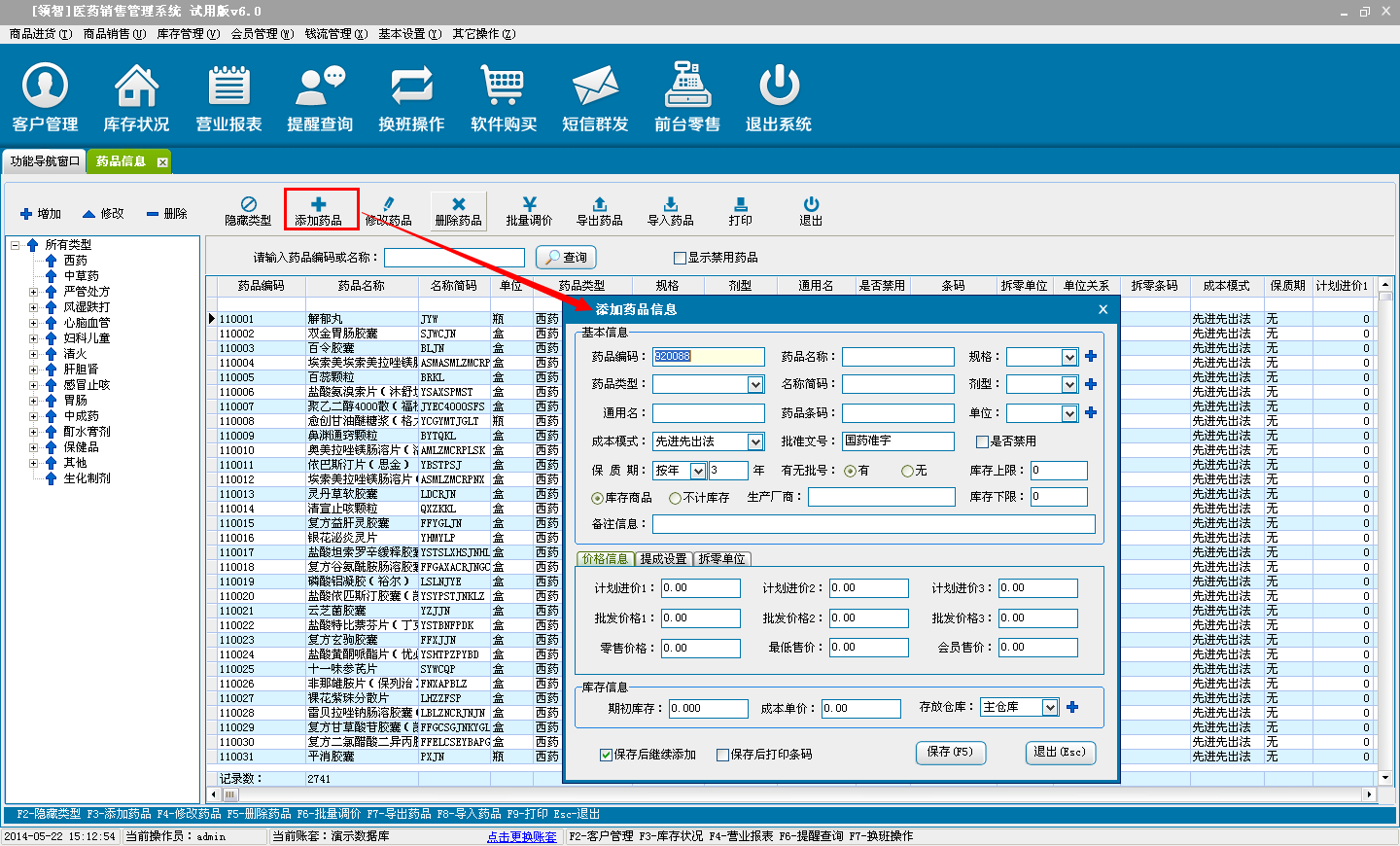1400x846 pixels.
Task: Launch 前台零售 cash register icon
Action: [x=686, y=97]
